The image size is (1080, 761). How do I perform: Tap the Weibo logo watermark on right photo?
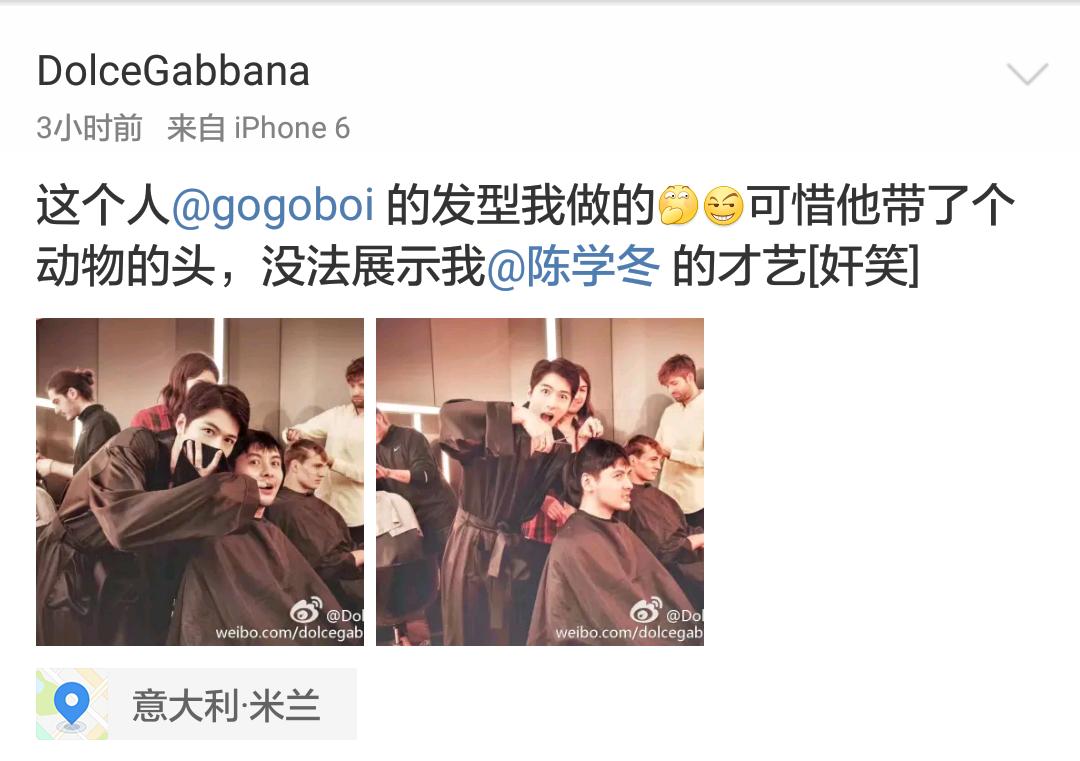coord(646,609)
